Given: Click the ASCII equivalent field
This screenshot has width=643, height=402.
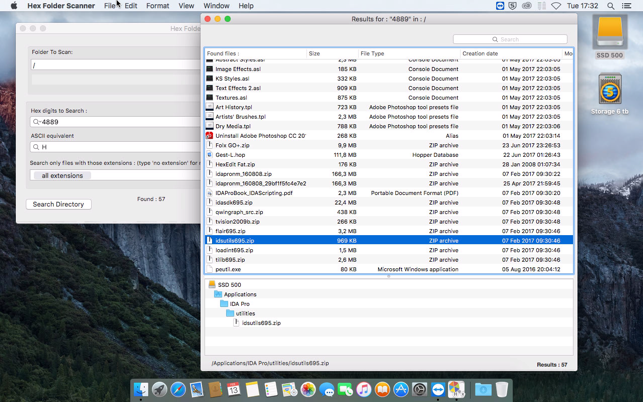Looking at the screenshot, I should tap(116, 147).
